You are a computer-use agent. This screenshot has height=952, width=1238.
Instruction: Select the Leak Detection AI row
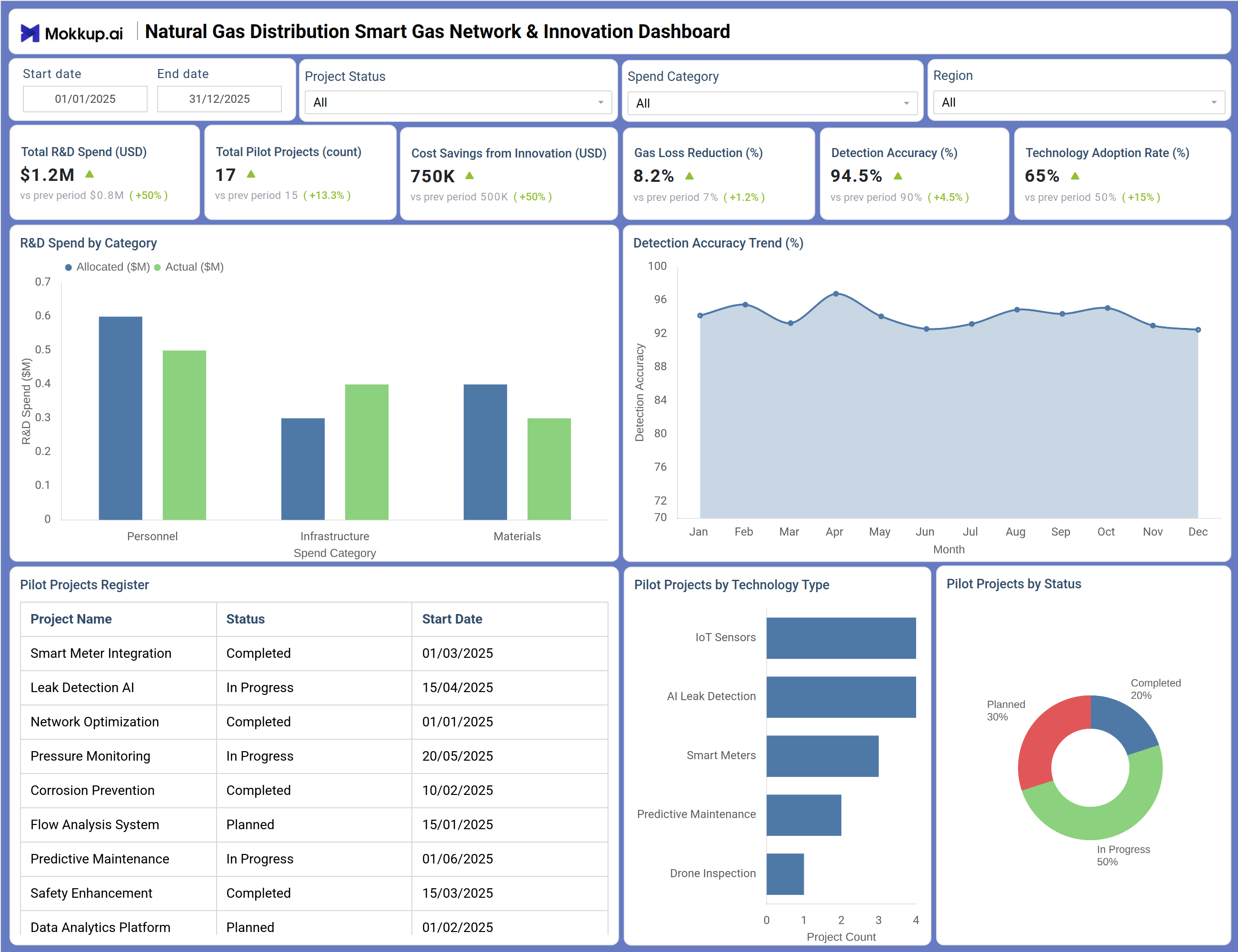tap(315, 688)
